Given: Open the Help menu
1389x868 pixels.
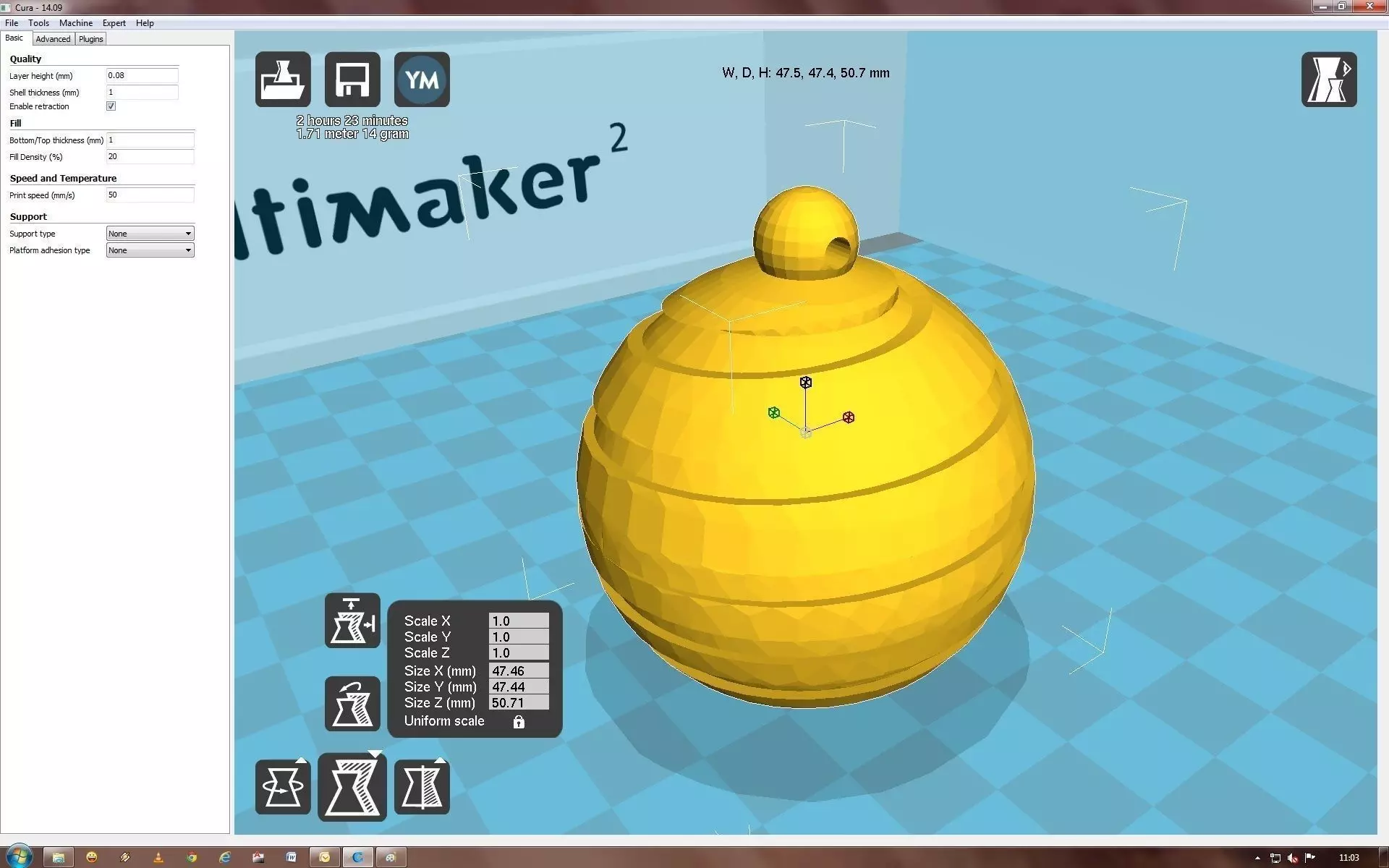Looking at the screenshot, I should pyautogui.click(x=145, y=23).
